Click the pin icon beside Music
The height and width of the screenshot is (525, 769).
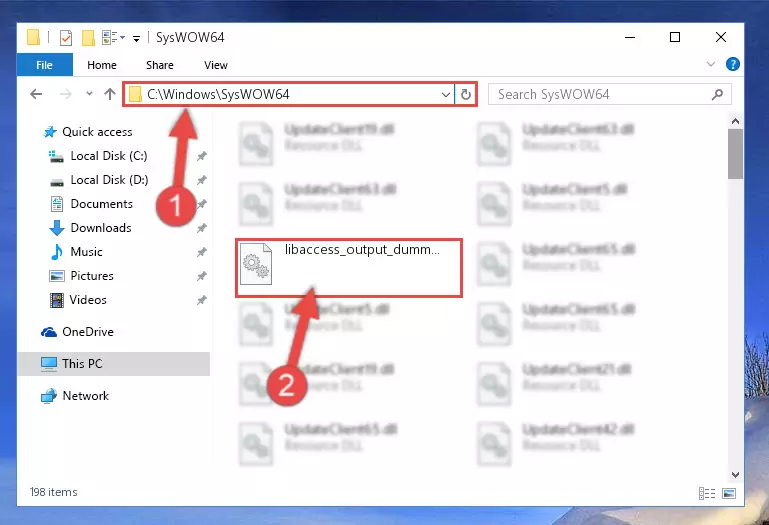[202, 252]
